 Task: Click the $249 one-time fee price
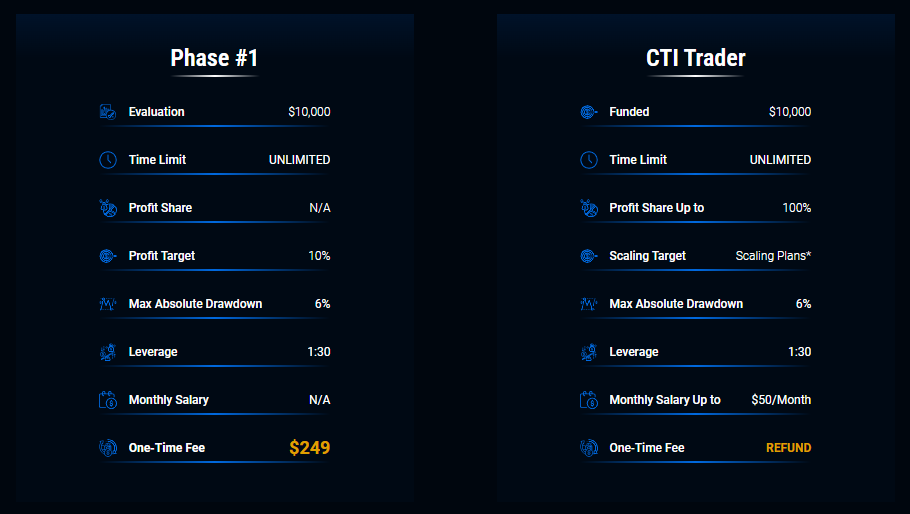pos(309,448)
